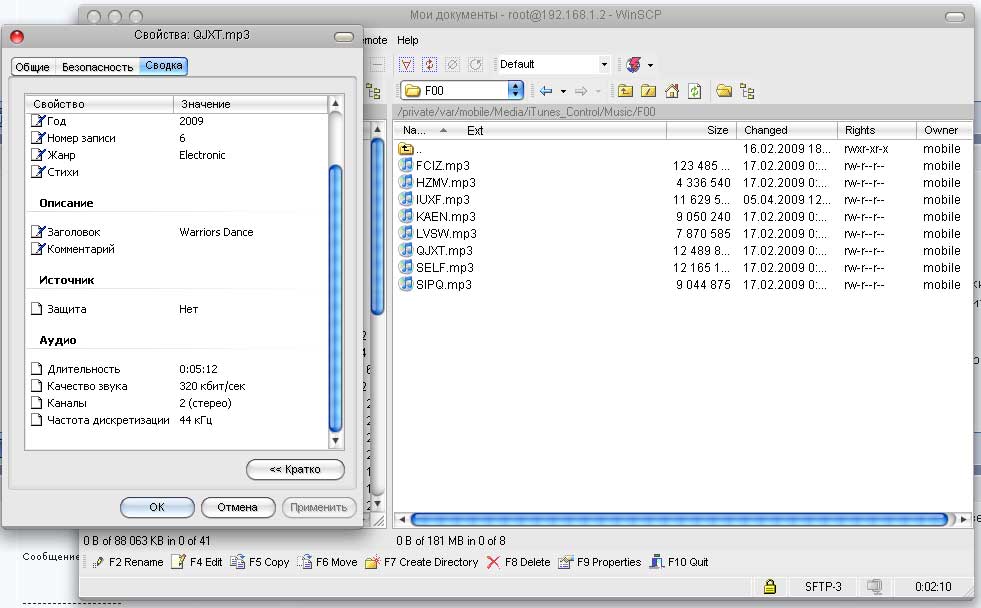Switch to the Безопасность tab
This screenshot has height=608, width=981.
98,67
